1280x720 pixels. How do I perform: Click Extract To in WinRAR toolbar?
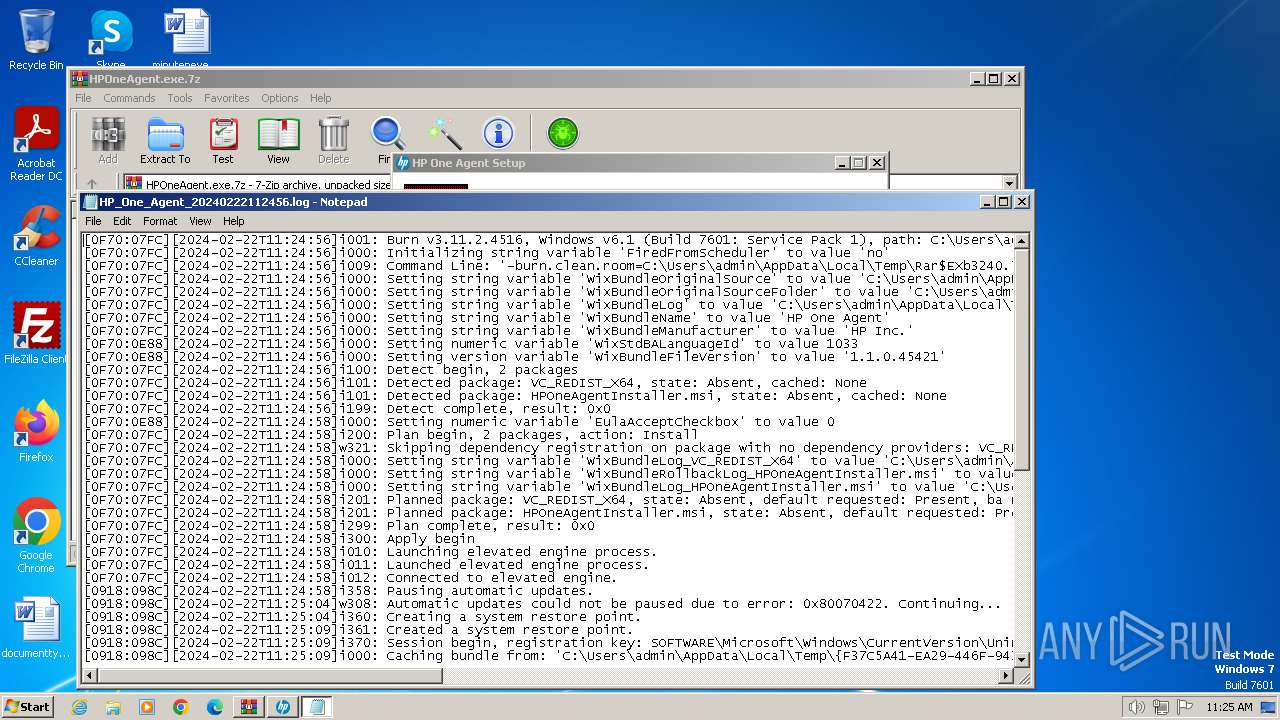click(165, 141)
